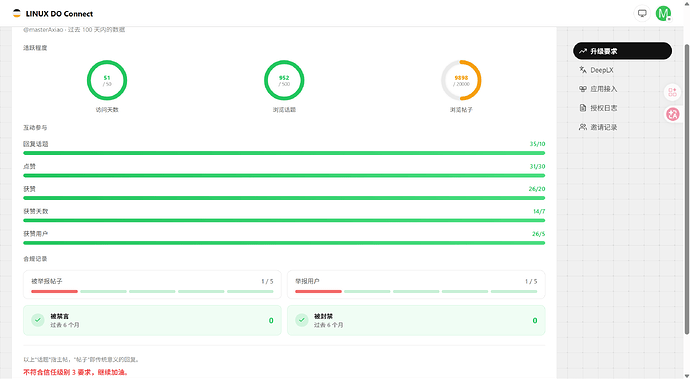This screenshot has width=690, height=379.
Task: Click the trend arrow icon beside 升级要求
Action: 583,51
